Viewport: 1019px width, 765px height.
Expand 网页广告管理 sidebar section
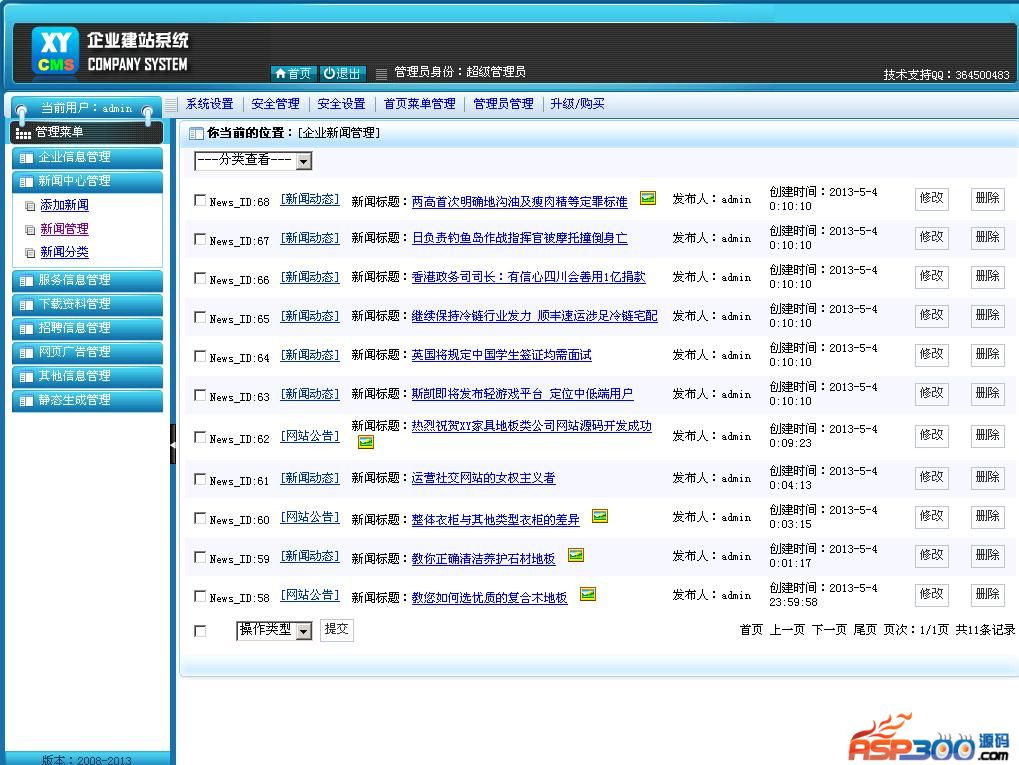click(x=87, y=352)
